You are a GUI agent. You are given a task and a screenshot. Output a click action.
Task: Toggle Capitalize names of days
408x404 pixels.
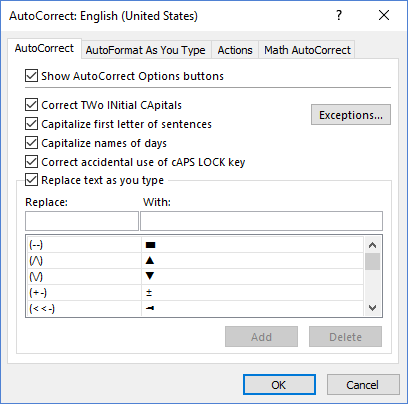[x=31, y=143]
